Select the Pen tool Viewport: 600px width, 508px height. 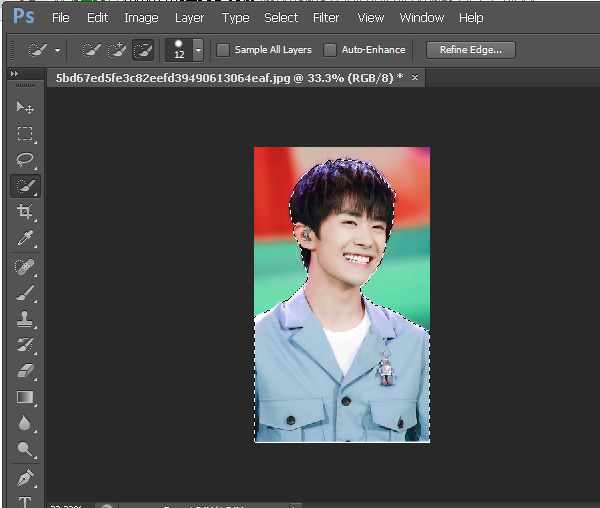pyautogui.click(x=25, y=476)
